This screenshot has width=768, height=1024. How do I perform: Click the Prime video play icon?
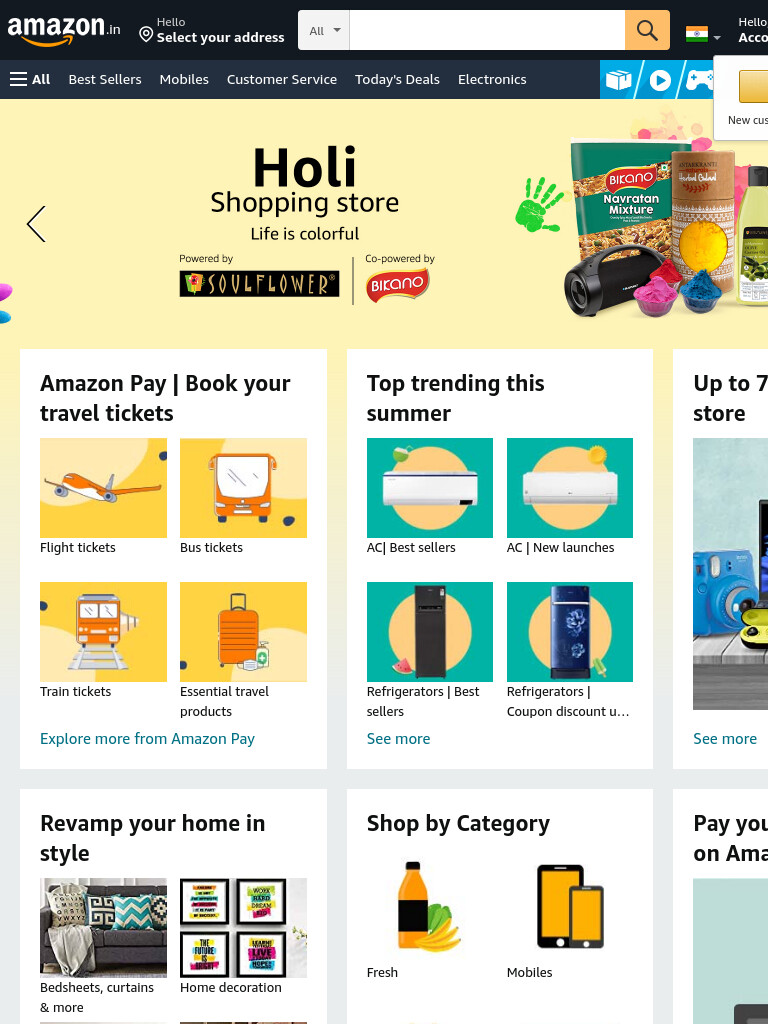click(x=660, y=80)
